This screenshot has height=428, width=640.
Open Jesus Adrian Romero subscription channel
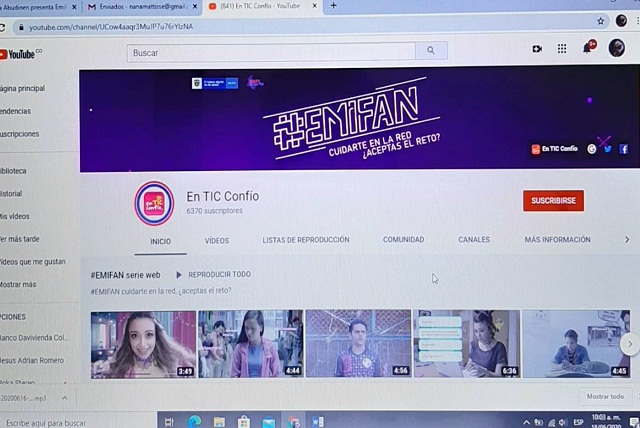tap(32, 360)
